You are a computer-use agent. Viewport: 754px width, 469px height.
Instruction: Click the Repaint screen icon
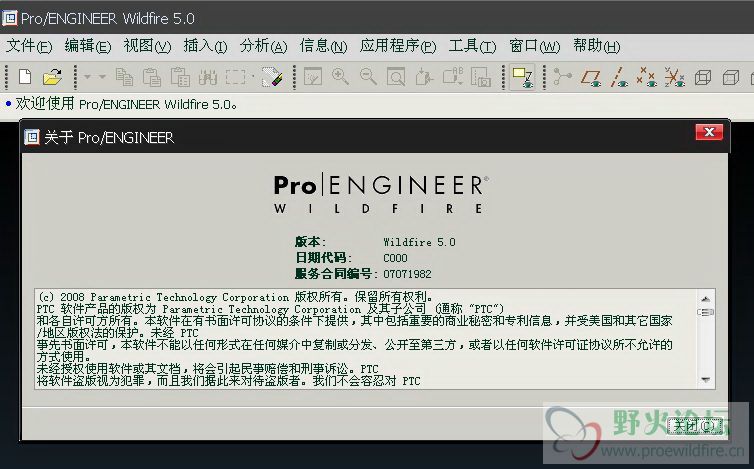313,77
